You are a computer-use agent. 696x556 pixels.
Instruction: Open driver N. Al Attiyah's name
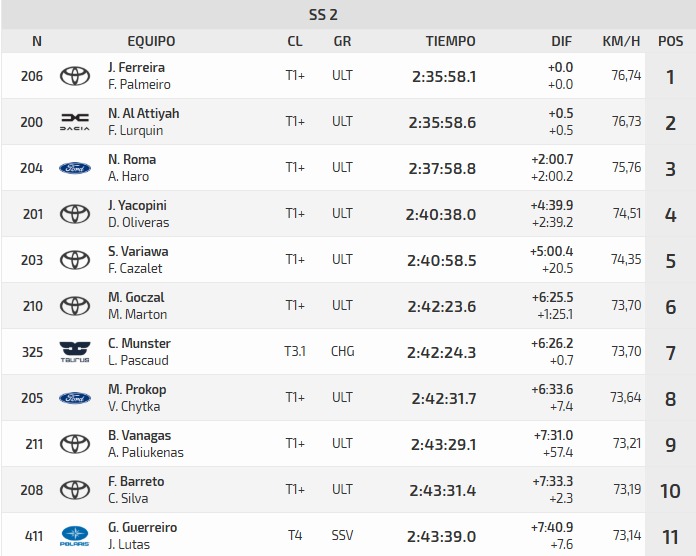click(143, 113)
